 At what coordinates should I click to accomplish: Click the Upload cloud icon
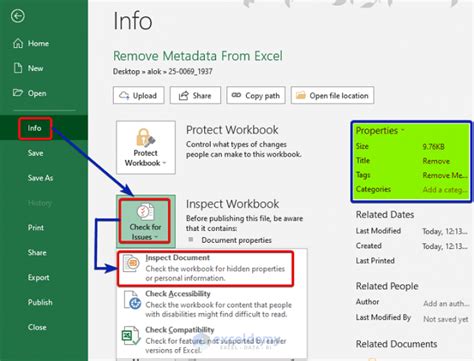[124, 96]
